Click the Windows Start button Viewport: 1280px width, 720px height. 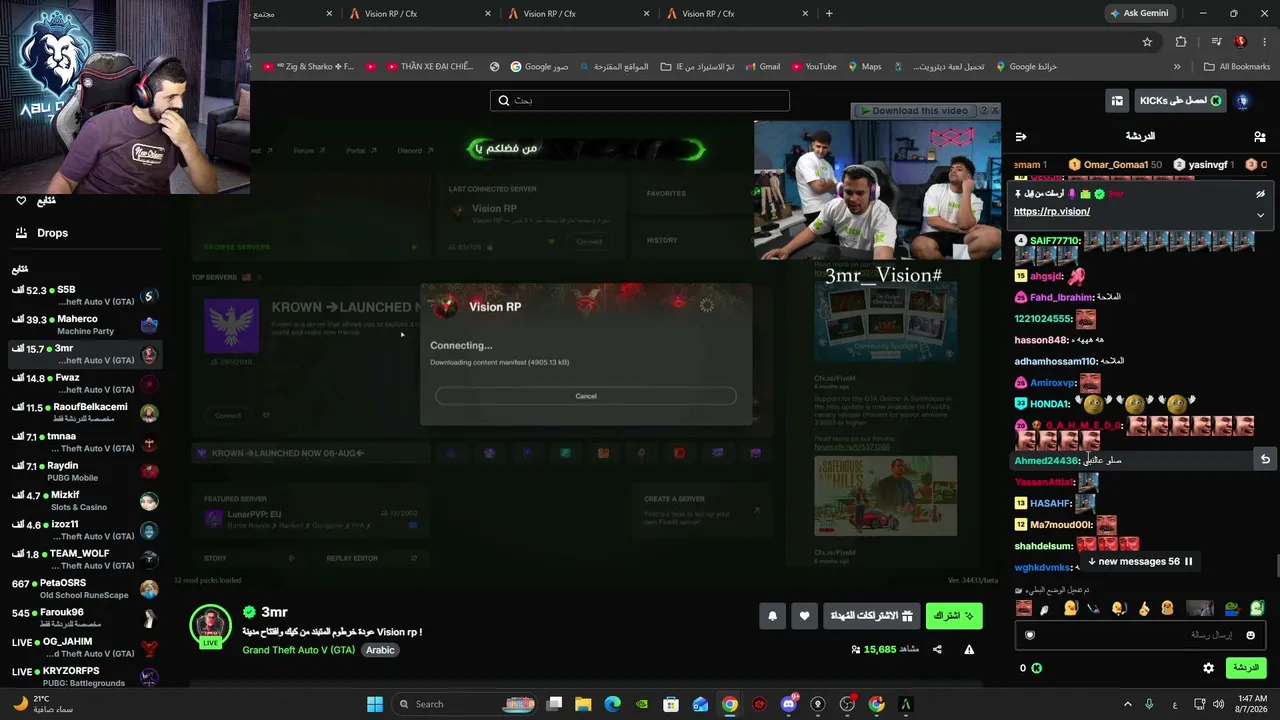(375, 704)
